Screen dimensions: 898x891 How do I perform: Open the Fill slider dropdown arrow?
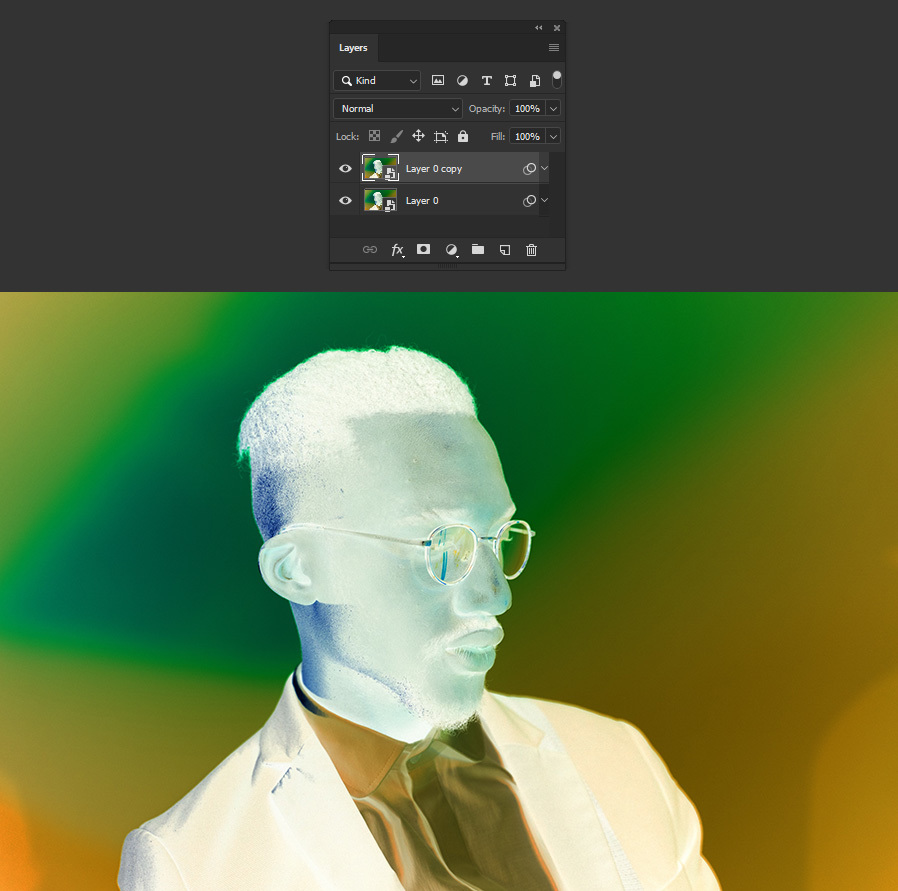point(553,136)
